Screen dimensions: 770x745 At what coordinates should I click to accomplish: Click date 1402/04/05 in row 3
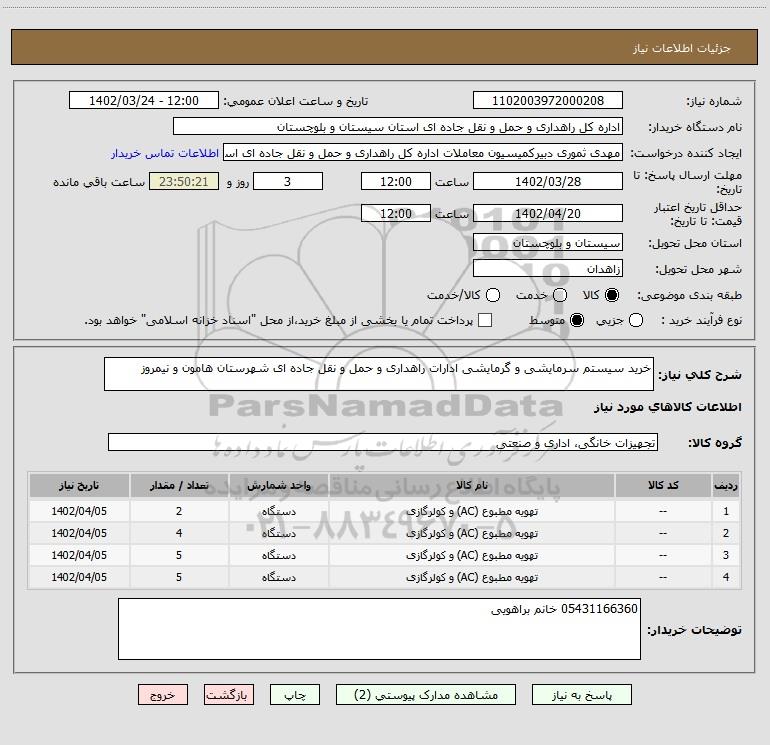pos(79,555)
